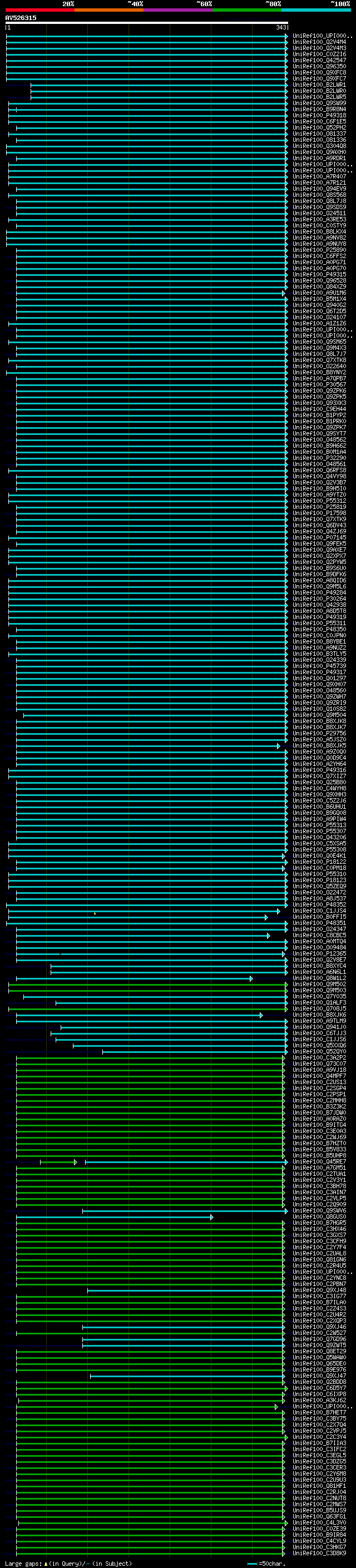Select hit UniRef100_Q94EV9
Screen dimensions: 356x1568
tap(319, 189)
